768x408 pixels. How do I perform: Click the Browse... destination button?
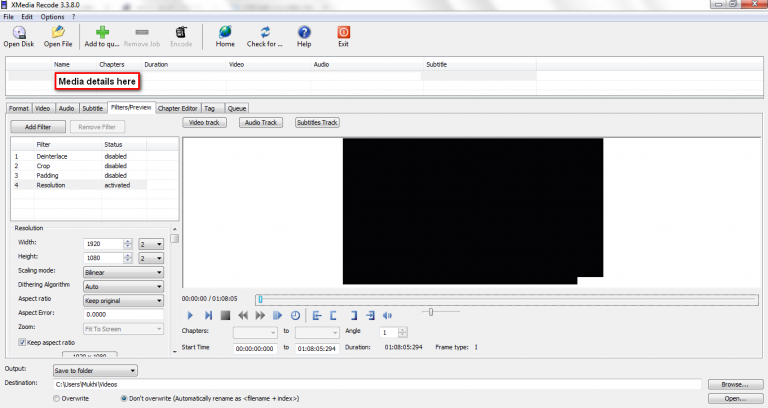coord(735,384)
